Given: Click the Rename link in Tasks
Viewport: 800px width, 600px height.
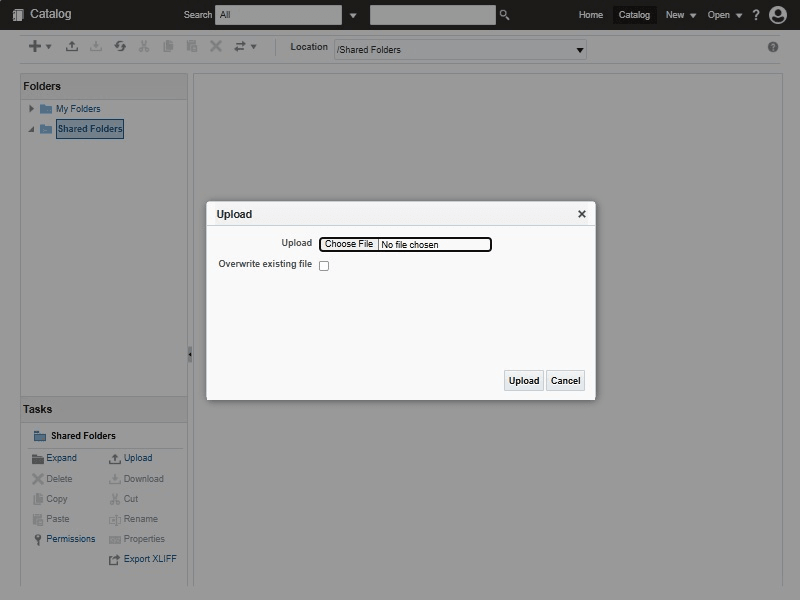Looking at the screenshot, I should [x=140, y=519].
